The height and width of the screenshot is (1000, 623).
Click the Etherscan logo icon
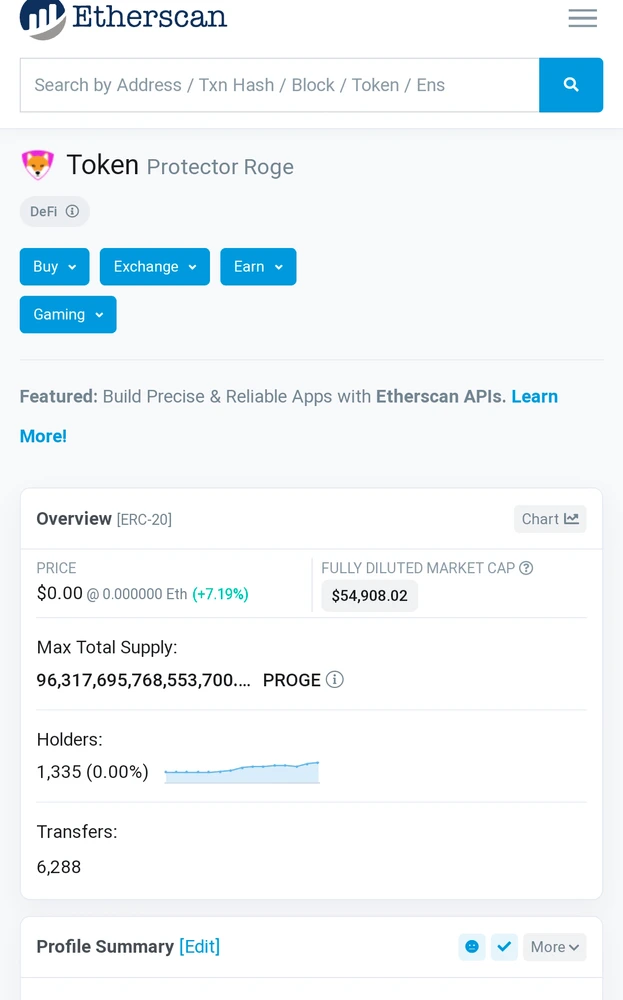coord(42,18)
